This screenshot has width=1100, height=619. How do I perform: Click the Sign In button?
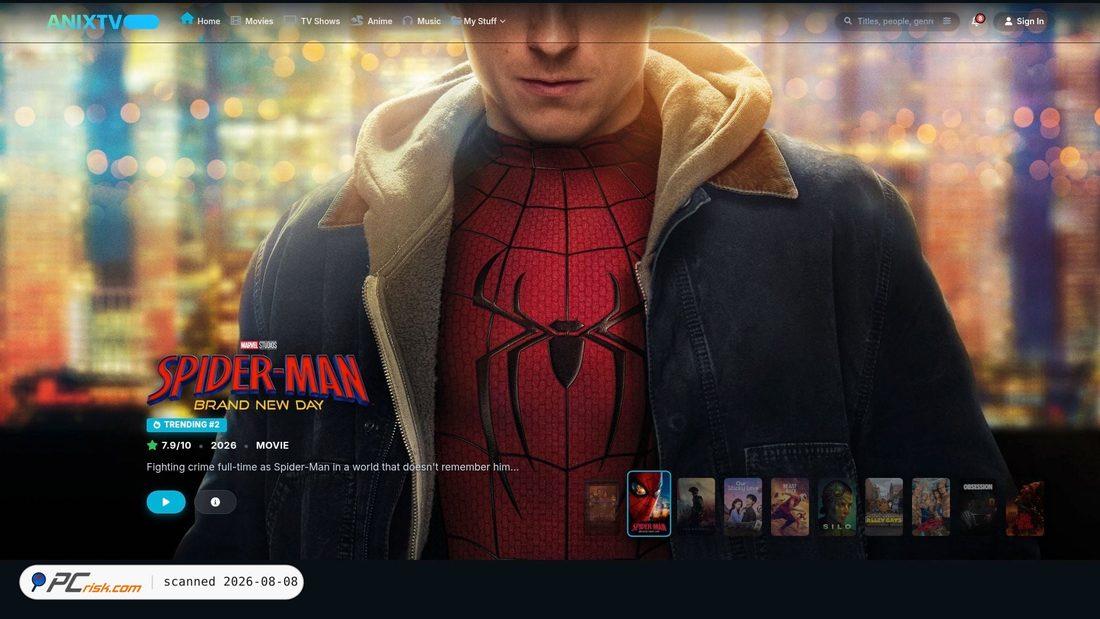point(1024,21)
